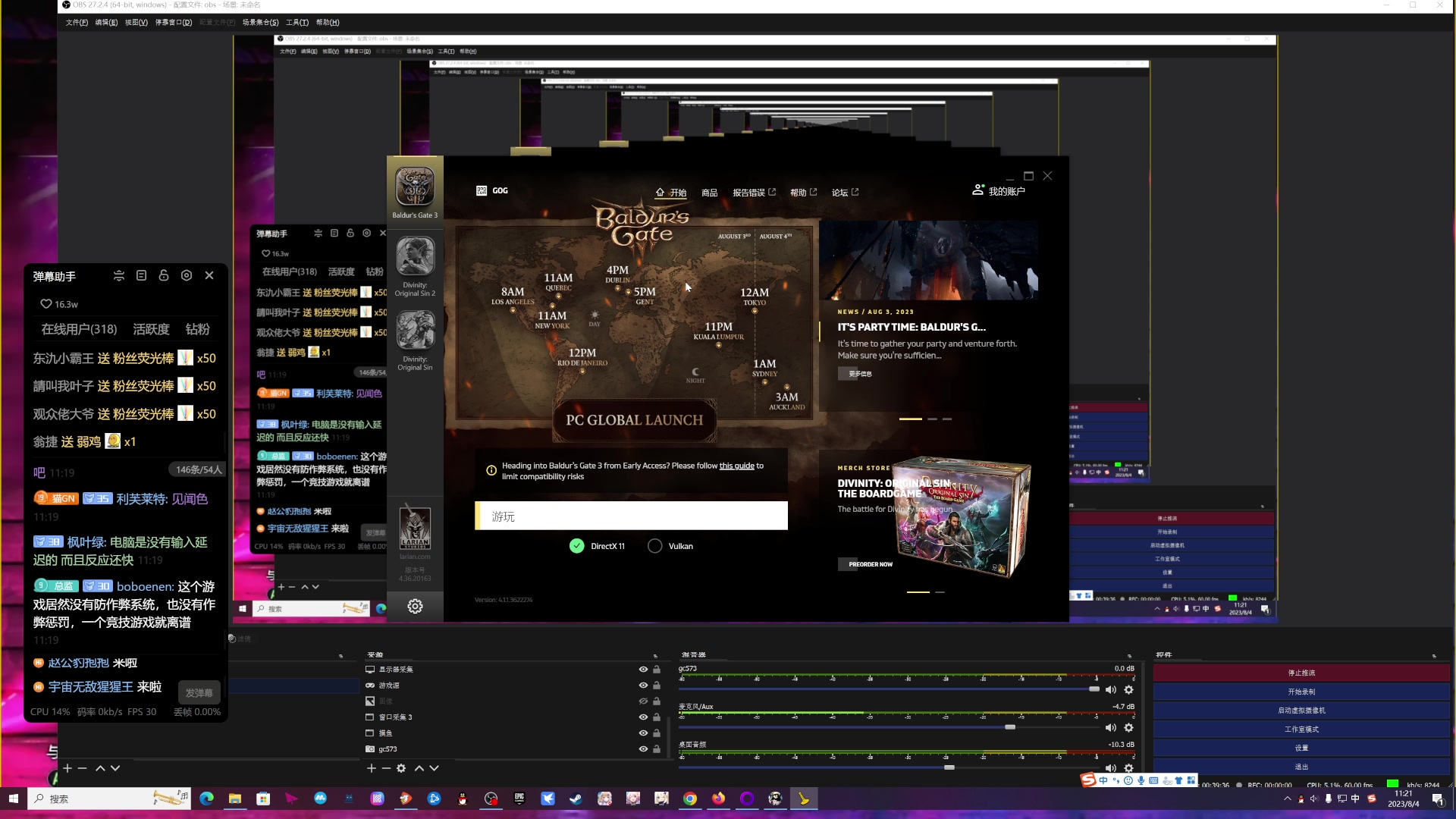Hide the 显示器采集 source with eye icon

[643, 670]
